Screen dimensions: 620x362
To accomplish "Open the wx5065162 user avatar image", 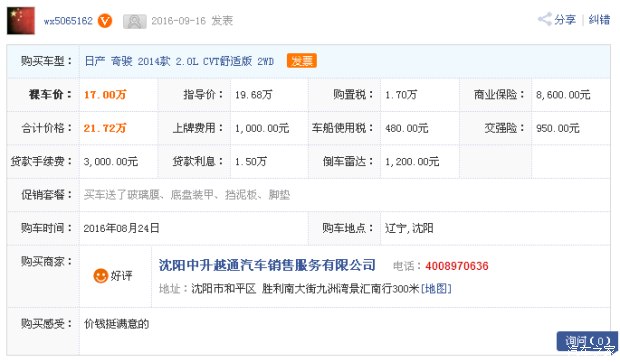I will click(21, 21).
